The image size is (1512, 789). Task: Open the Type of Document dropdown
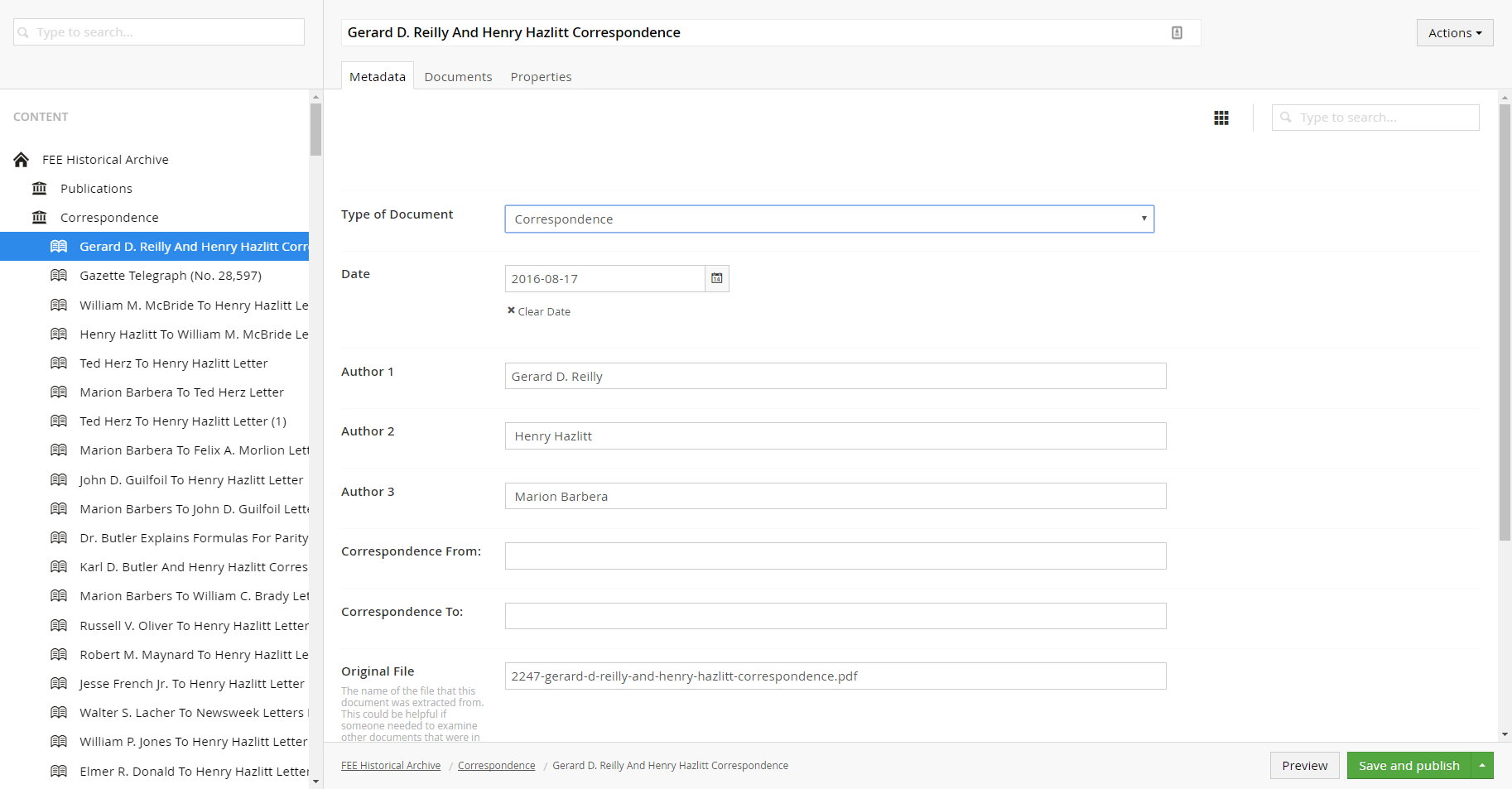point(829,219)
